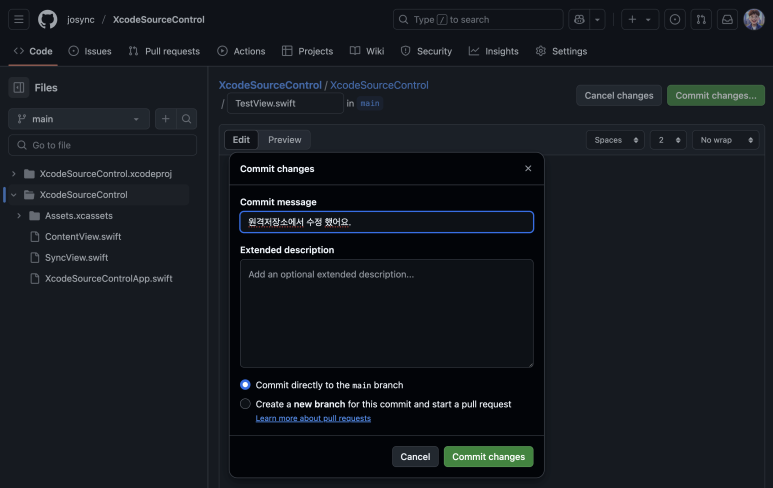Open the Spaces indent mode dropdown
Screen dimensions: 773x488
616,140
